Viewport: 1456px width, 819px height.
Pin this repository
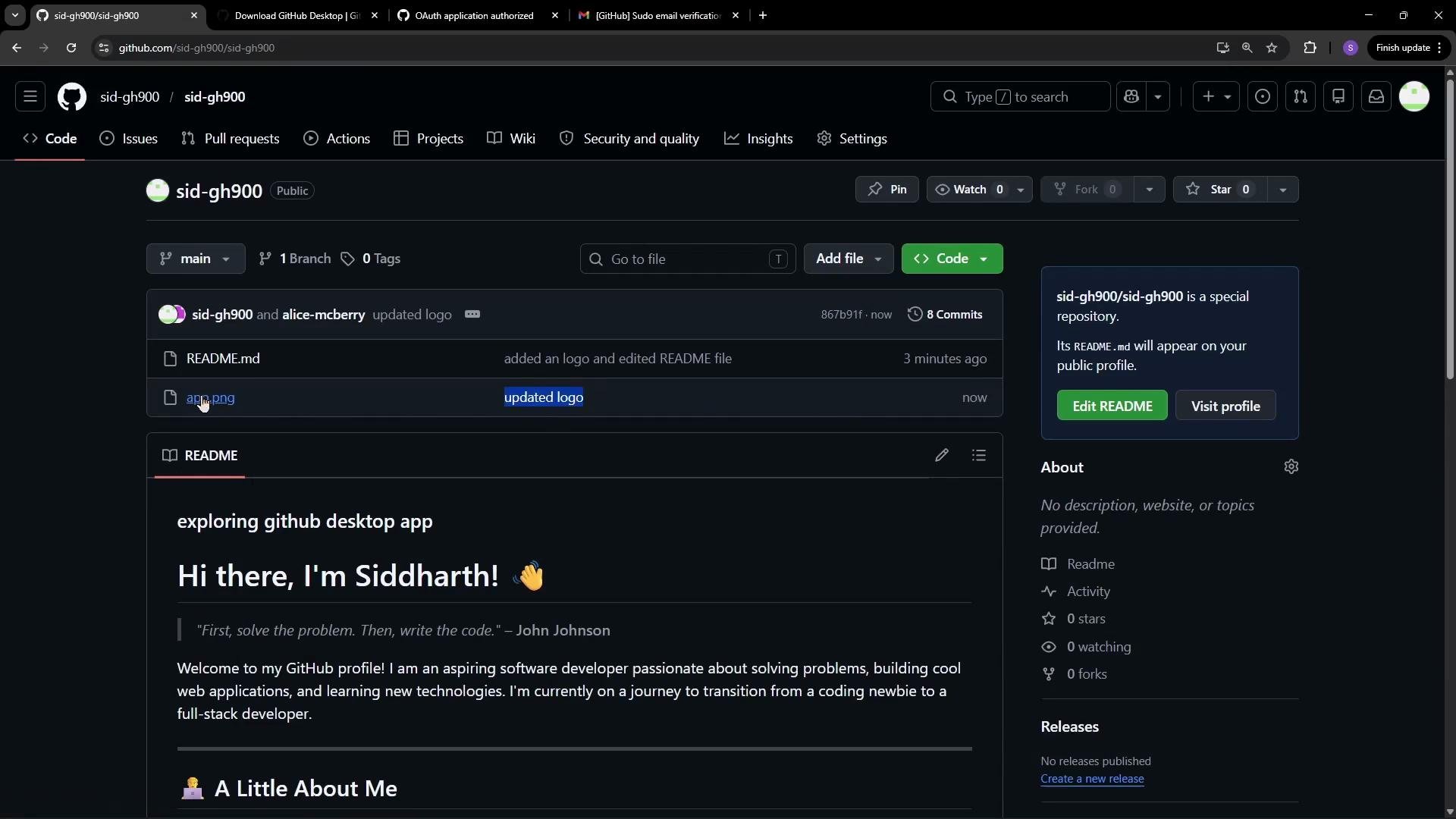tap(887, 190)
